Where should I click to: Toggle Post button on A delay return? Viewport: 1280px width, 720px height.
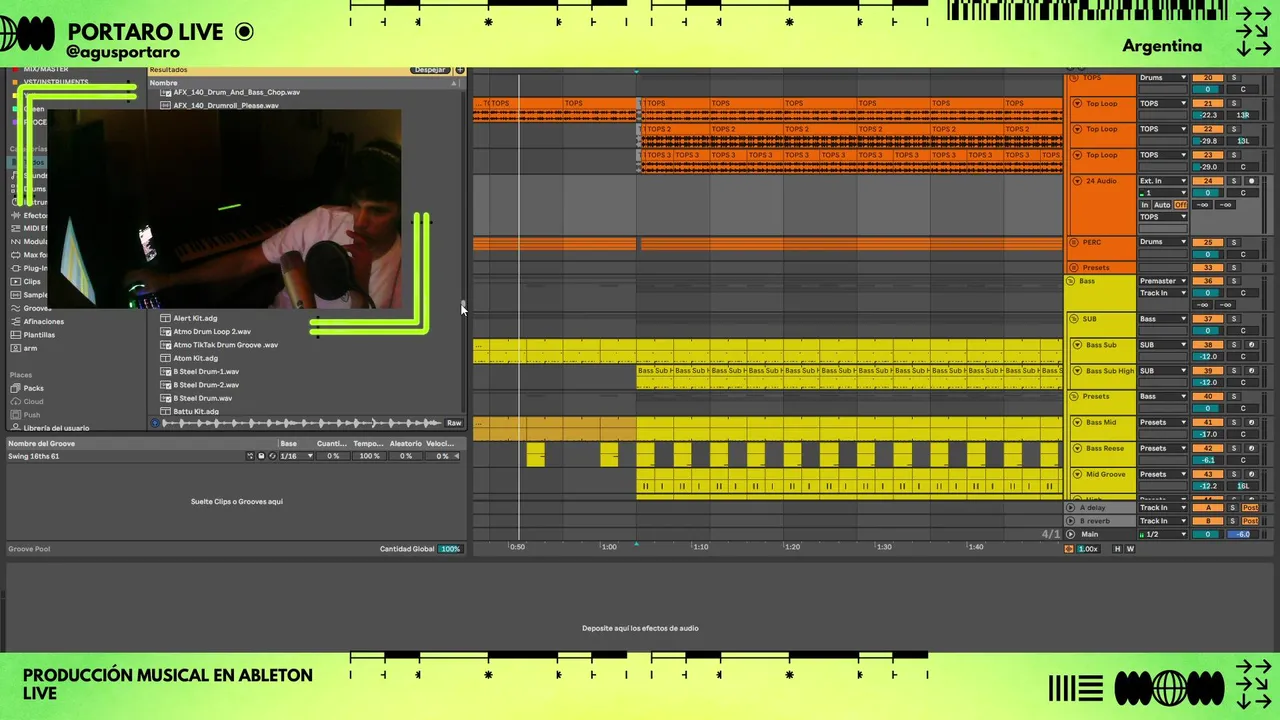pos(1250,508)
